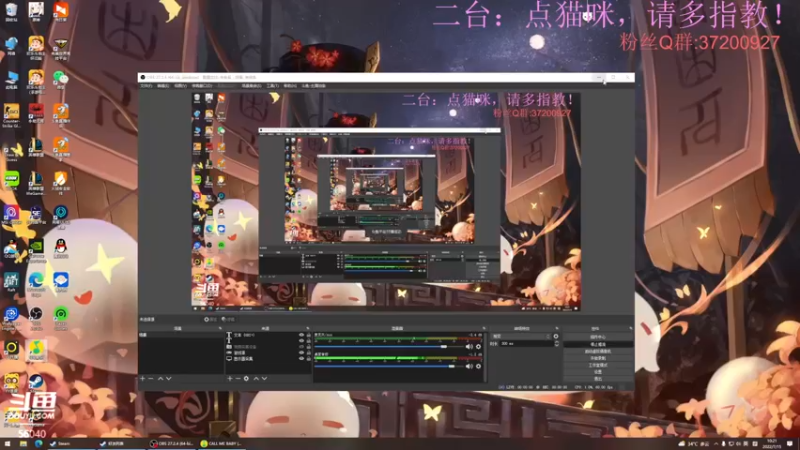Increase the transition duration with the stepper
800x450 pixels.
pos(557,342)
